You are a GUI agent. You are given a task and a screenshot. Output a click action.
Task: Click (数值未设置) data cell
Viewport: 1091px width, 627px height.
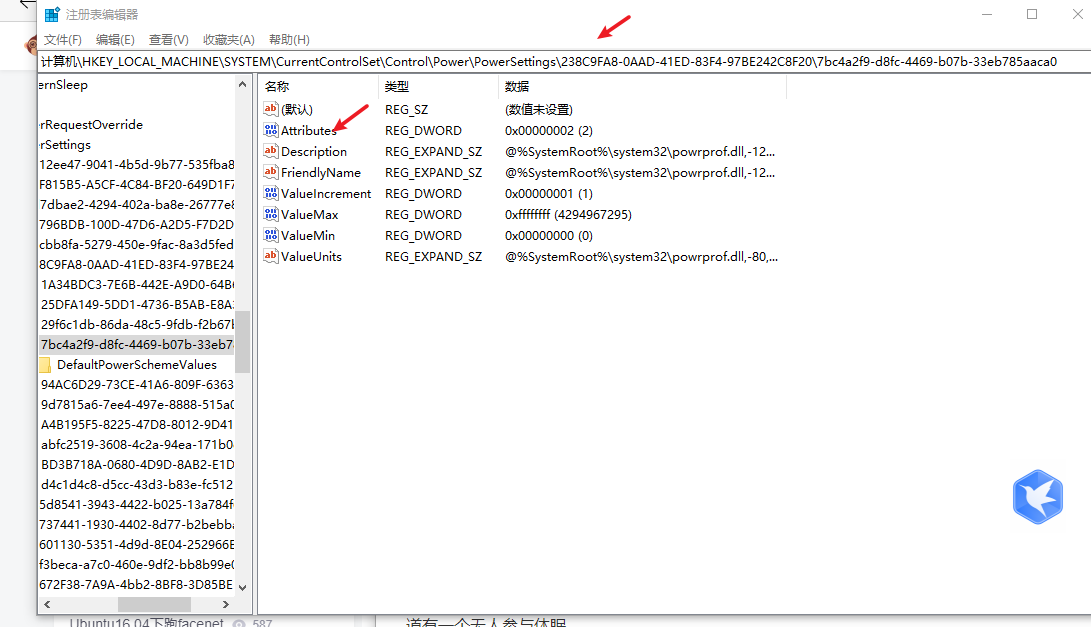pyautogui.click(x=539, y=110)
